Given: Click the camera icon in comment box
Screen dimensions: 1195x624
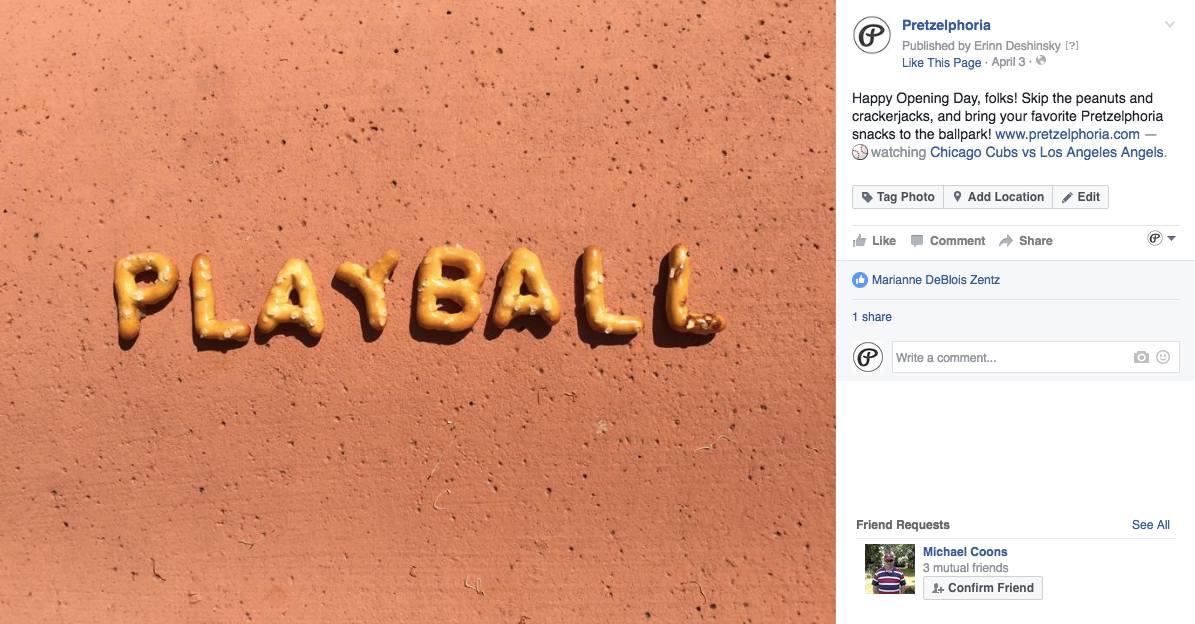Looking at the screenshot, I should [1141, 357].
